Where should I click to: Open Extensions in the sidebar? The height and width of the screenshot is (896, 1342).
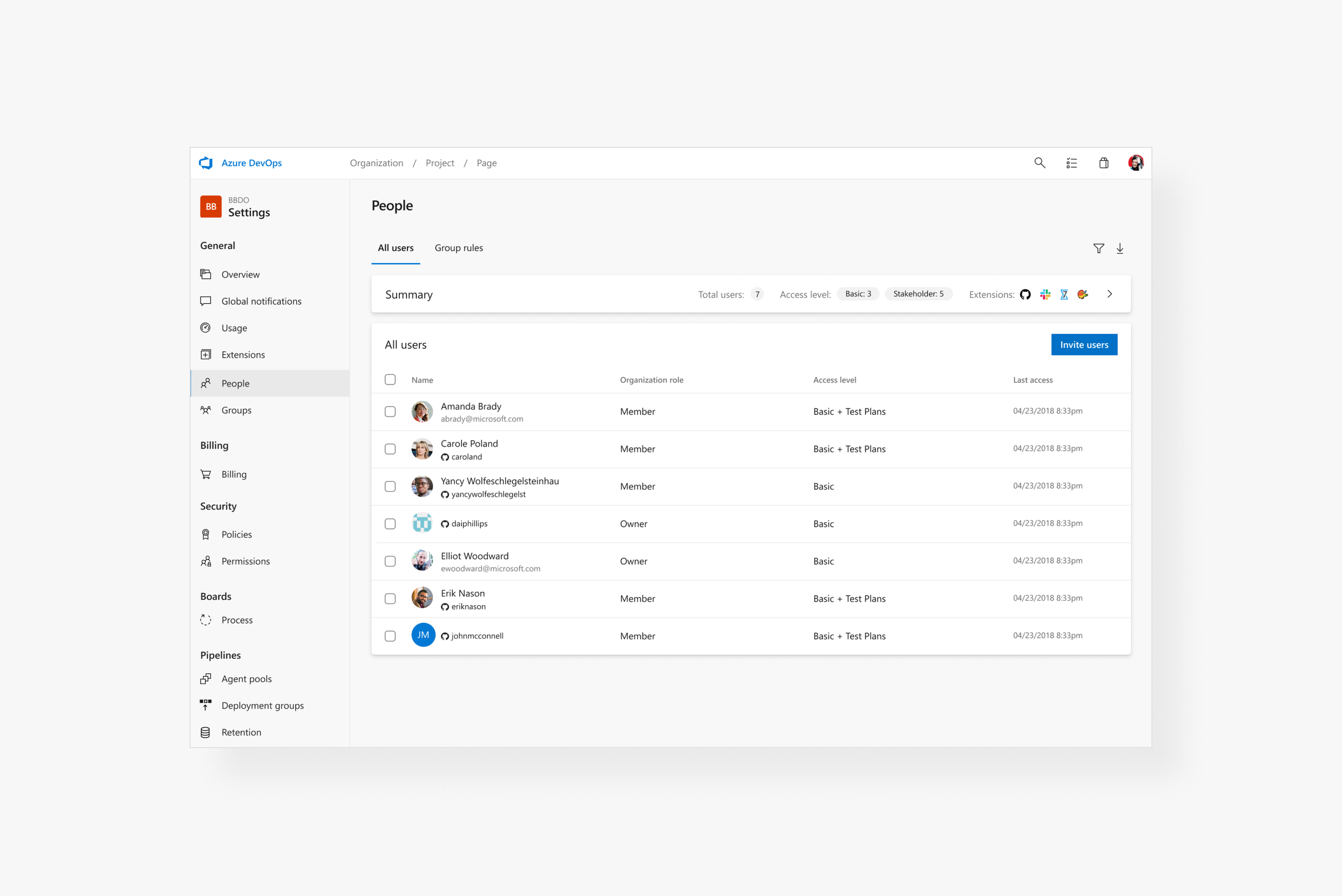[270, 355]
